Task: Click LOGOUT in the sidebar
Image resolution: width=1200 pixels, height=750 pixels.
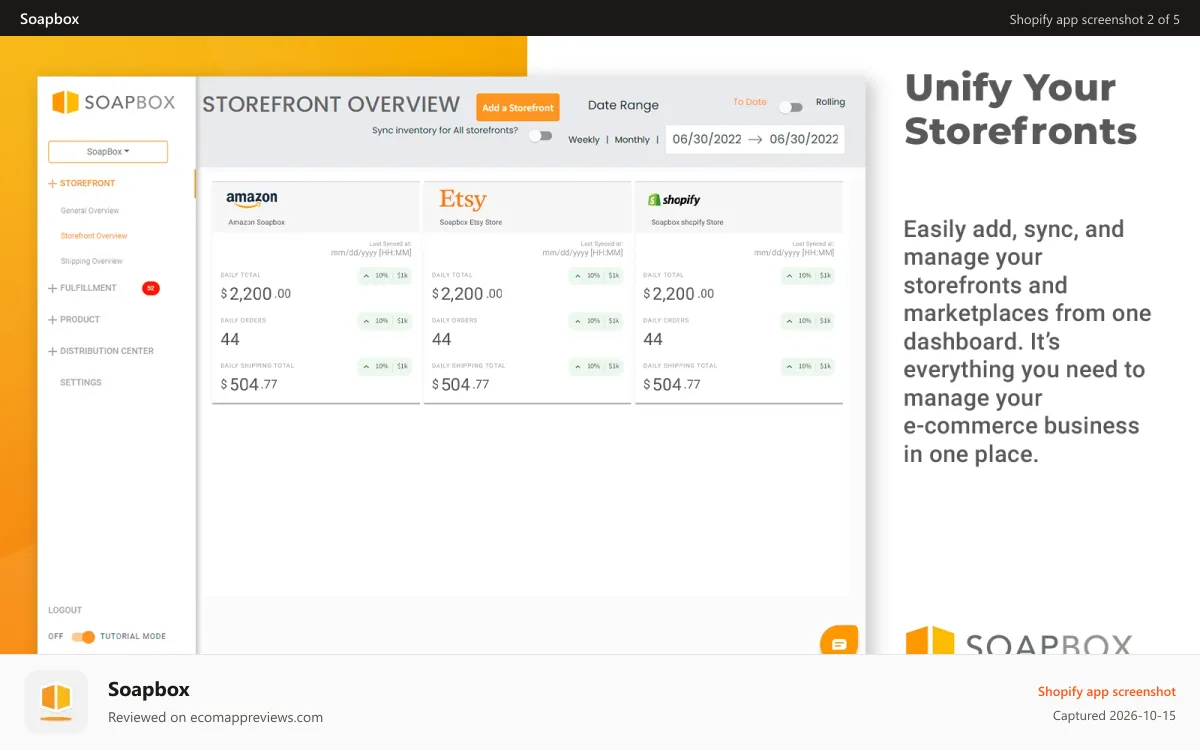Action: tap(65, 610)
